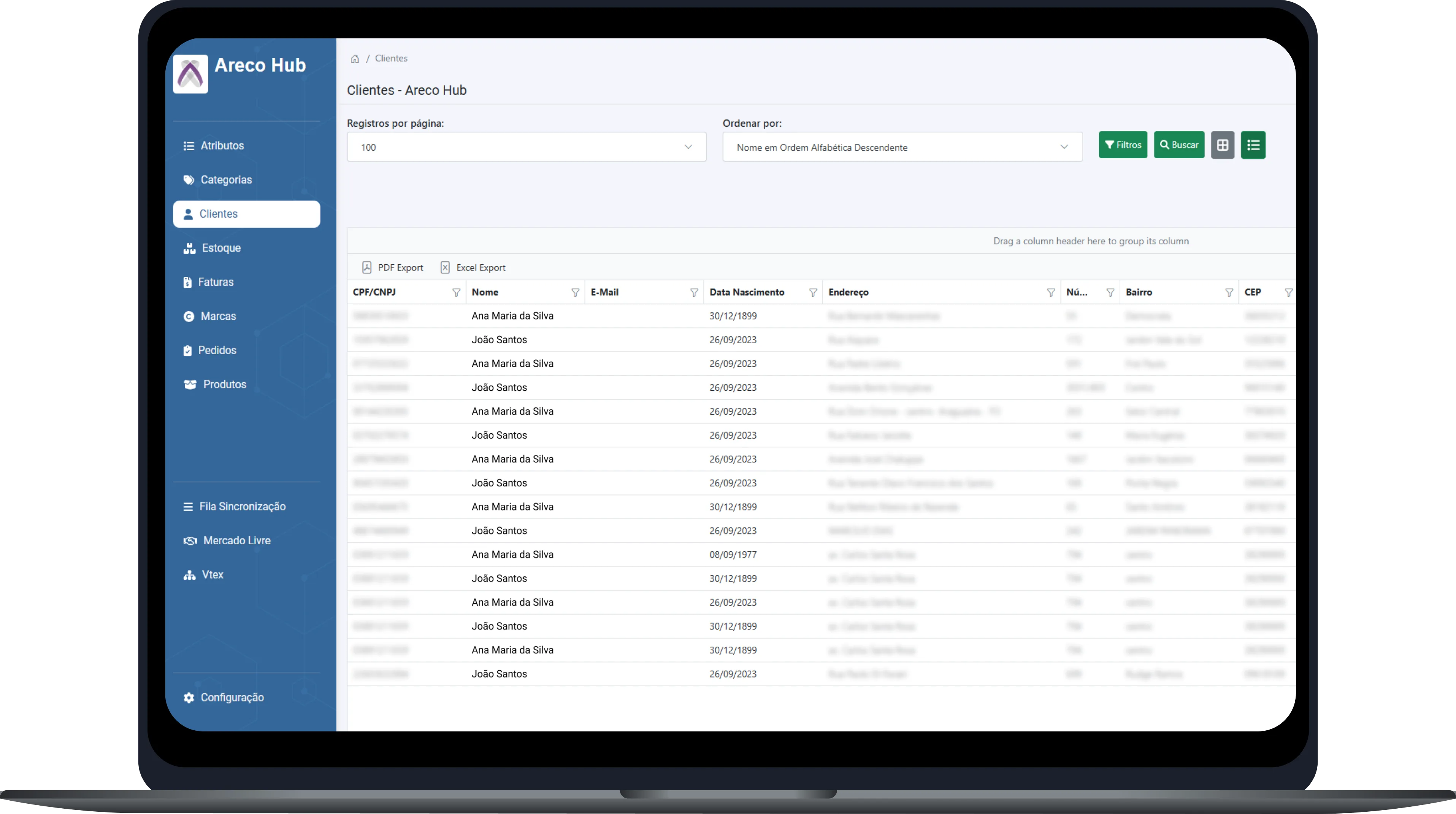Select the first Ana Maria da Silva row
This screenshot has width=1456, height=814.
pyautogui.click(x=512, y=316)
